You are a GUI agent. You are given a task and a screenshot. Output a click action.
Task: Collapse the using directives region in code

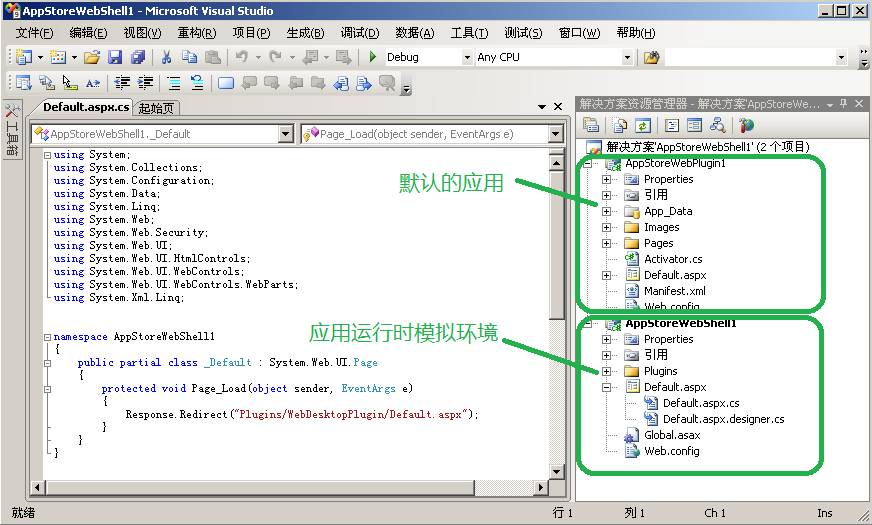(47, 155)
